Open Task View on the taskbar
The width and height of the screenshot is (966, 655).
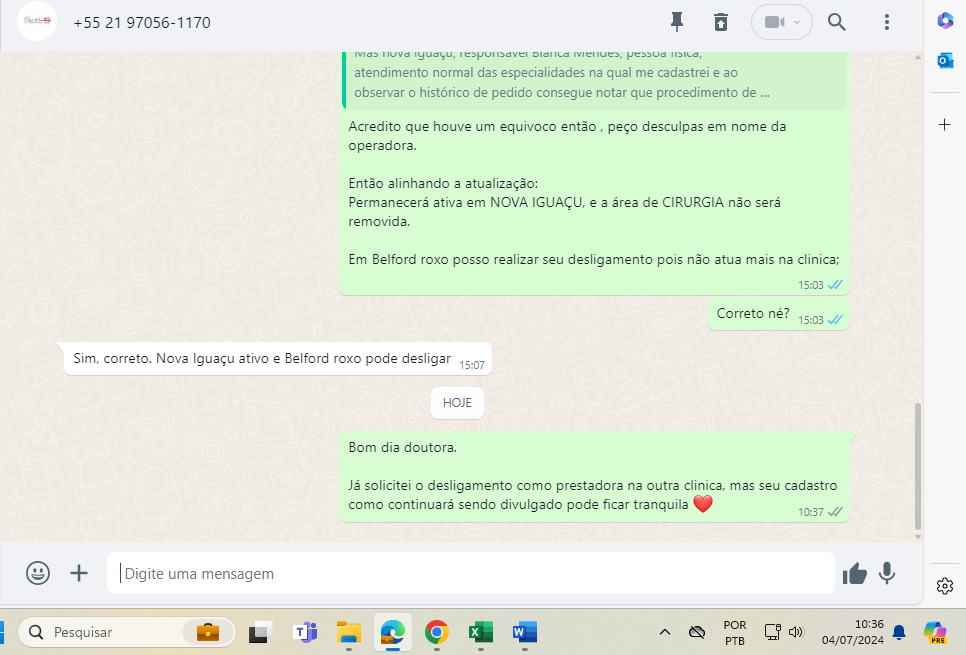(261, 632)
